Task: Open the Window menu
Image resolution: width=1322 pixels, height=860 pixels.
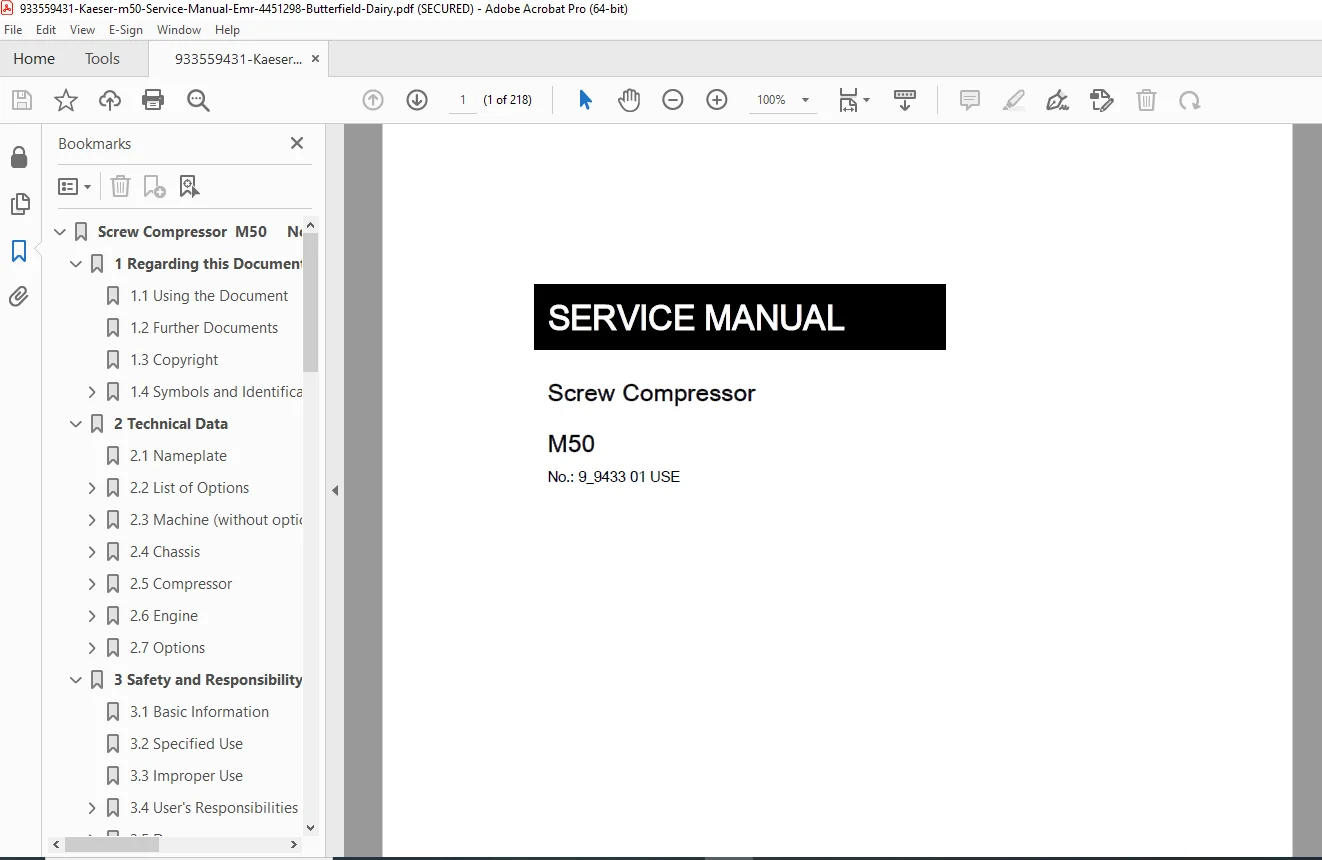Action: pyautogui.click(x=179, y=30)
